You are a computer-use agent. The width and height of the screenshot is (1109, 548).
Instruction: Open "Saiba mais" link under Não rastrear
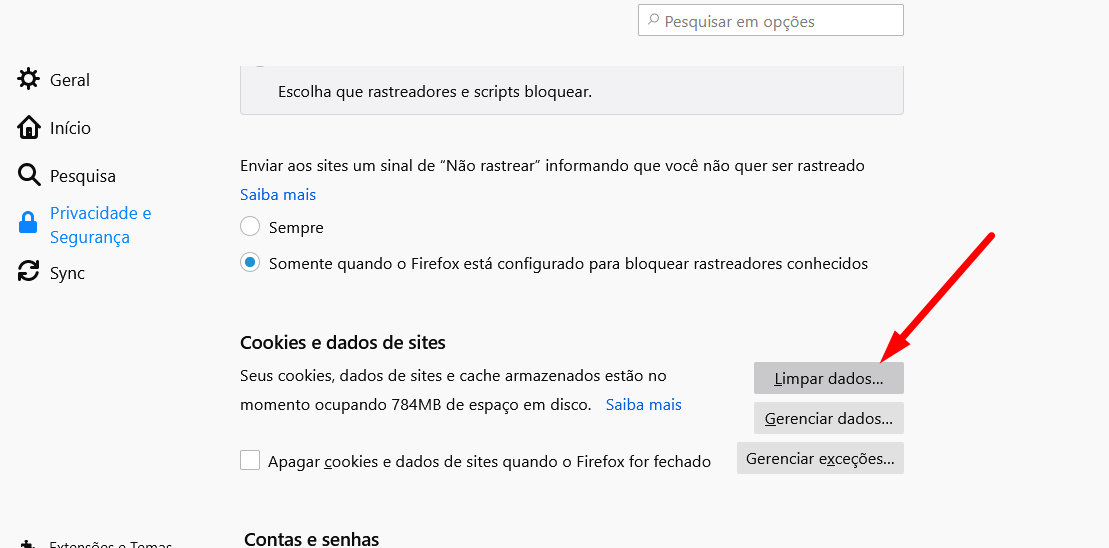pyautogui.click(x=278, y=194)
